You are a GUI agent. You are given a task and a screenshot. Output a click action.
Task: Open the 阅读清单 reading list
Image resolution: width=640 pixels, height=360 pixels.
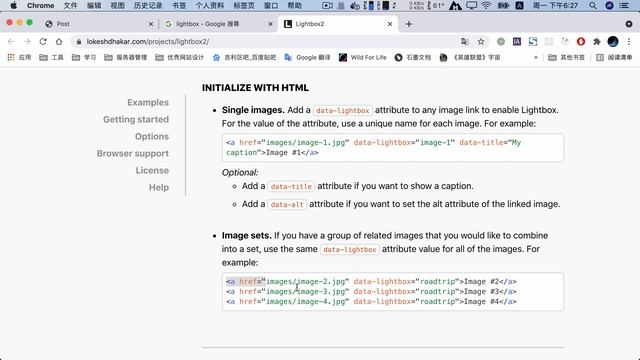[614, 58]
